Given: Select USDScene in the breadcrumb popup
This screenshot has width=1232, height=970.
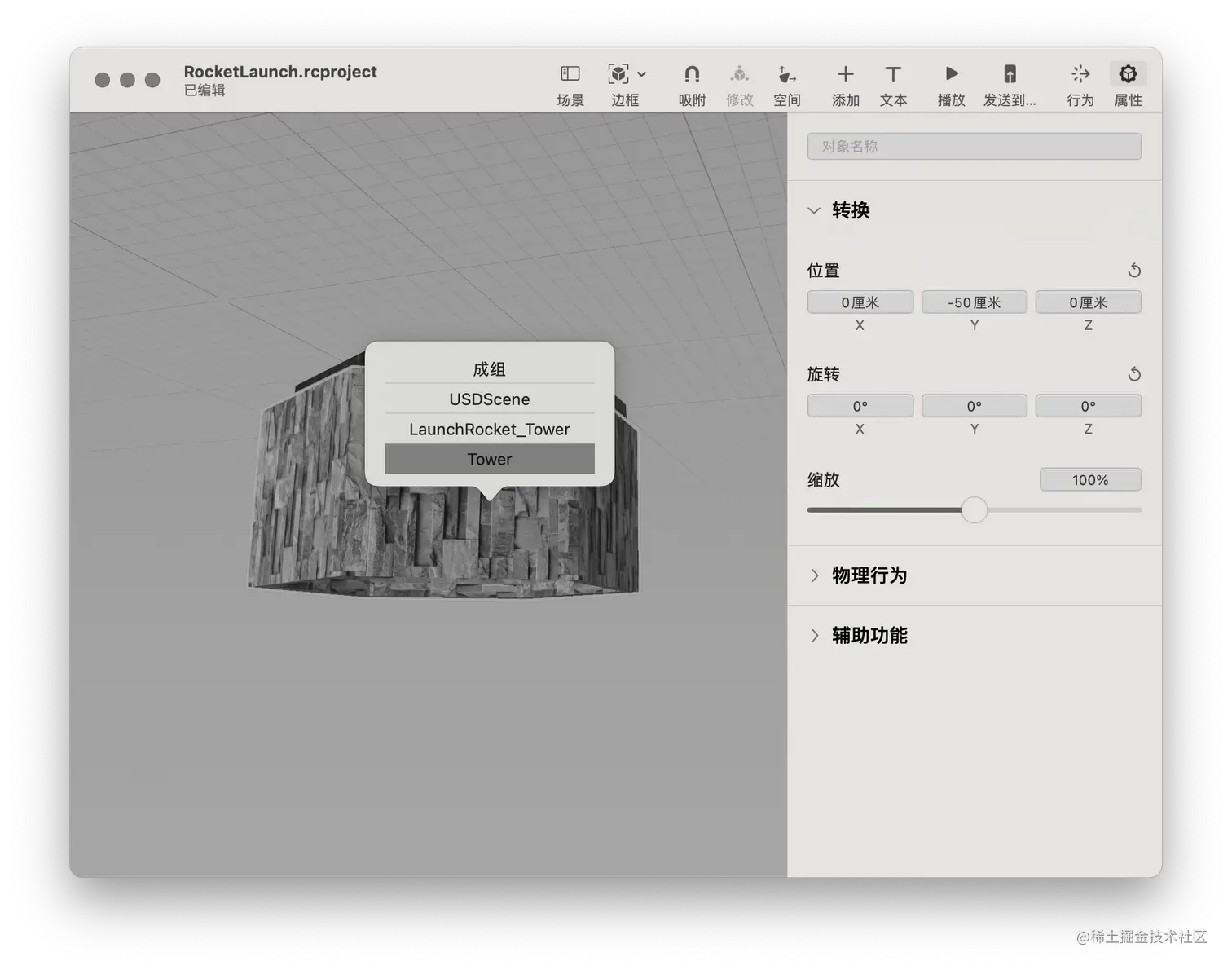Looking at the screenshot, I should 488,399.
